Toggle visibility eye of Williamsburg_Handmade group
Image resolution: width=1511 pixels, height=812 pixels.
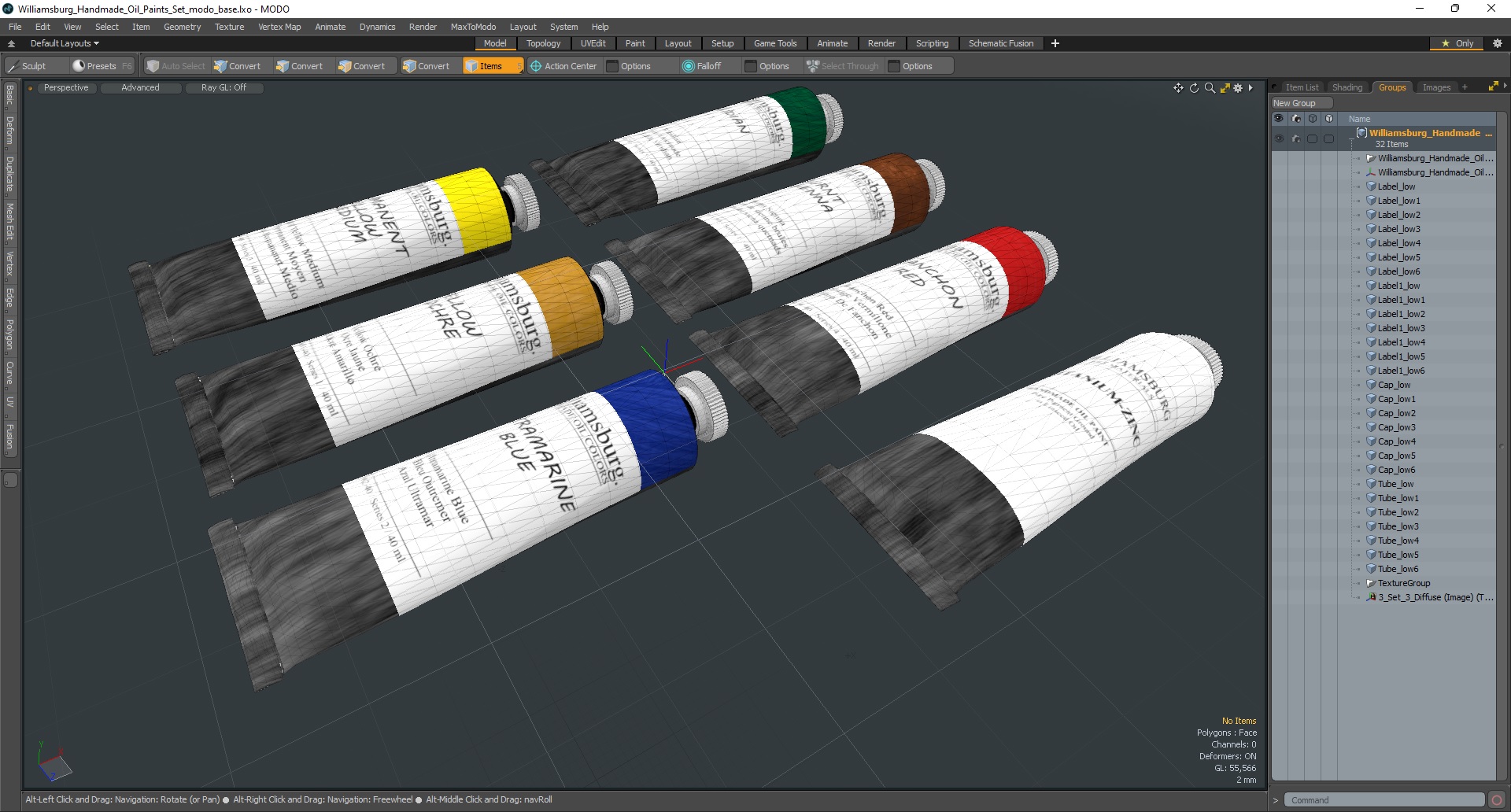pos(1279,138)
